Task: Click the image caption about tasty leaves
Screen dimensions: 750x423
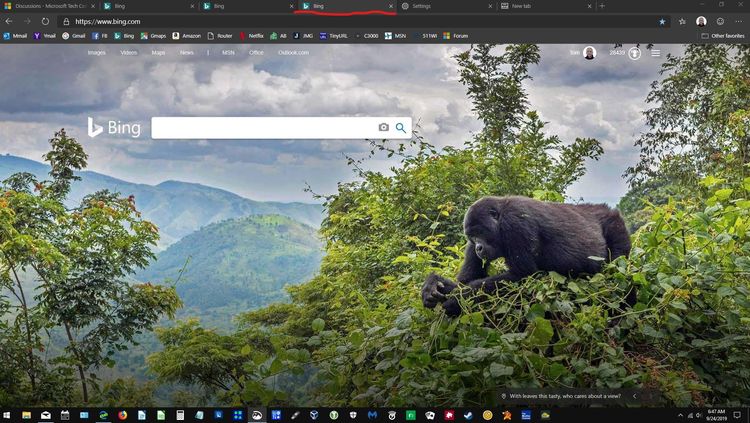Action: click(565, 396)
